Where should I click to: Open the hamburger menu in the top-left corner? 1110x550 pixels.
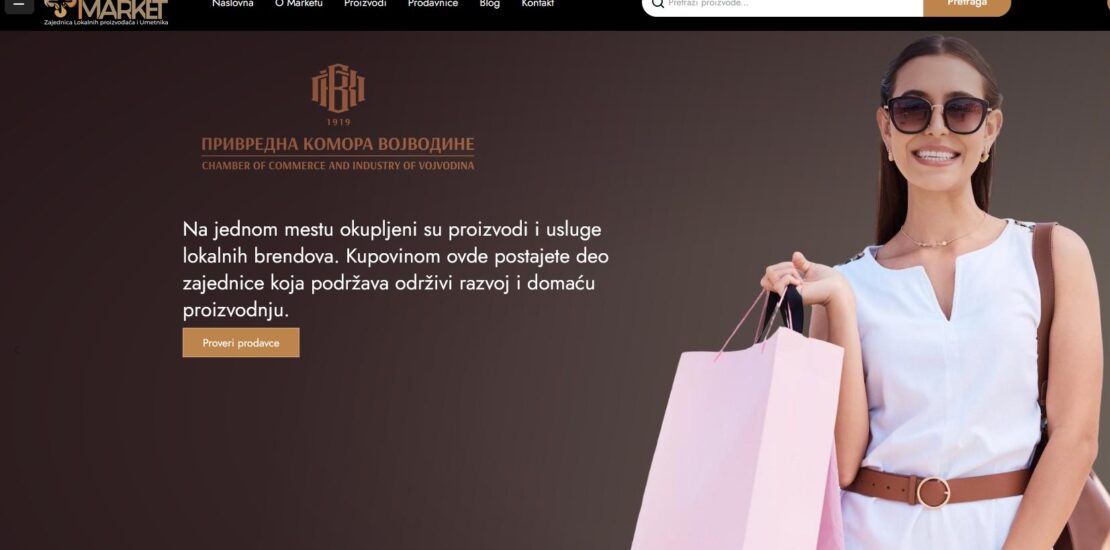19,4
